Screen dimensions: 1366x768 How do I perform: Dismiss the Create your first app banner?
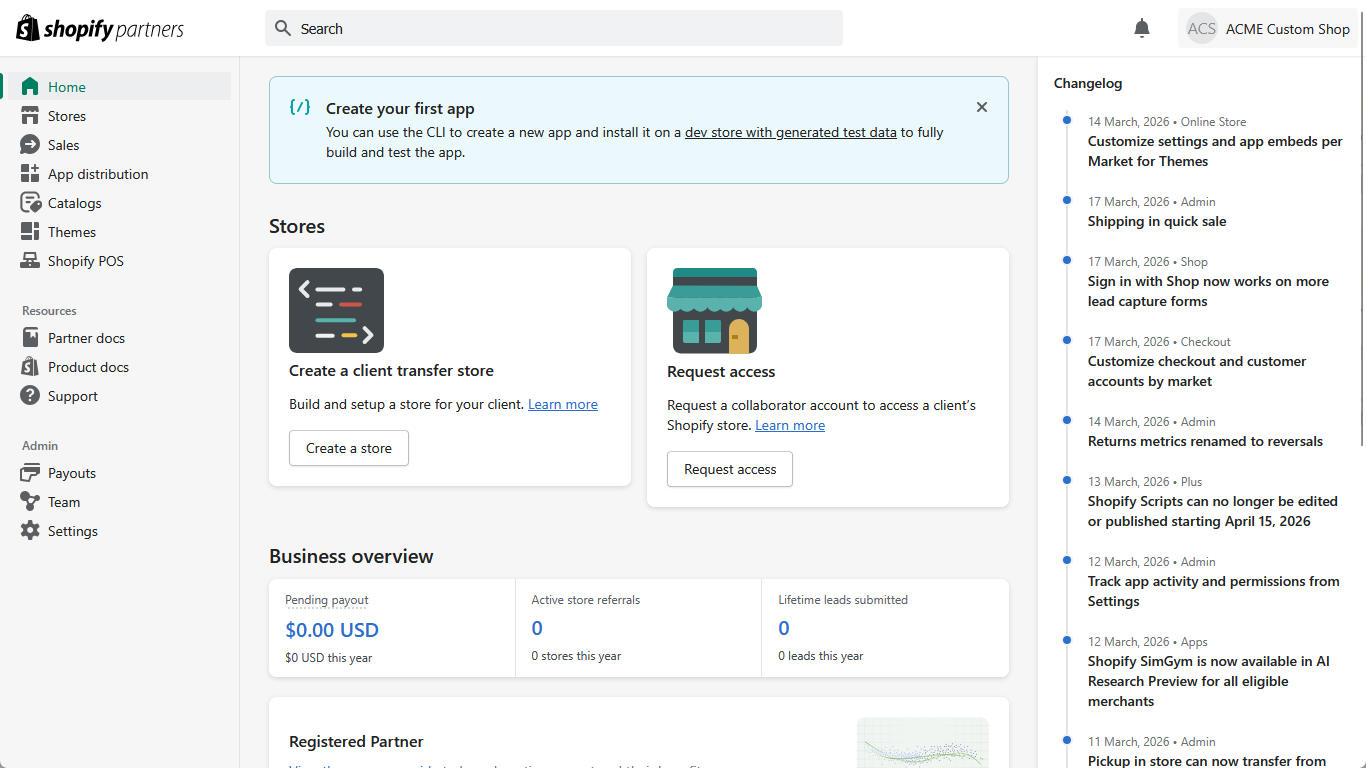(x=982, y=107)
